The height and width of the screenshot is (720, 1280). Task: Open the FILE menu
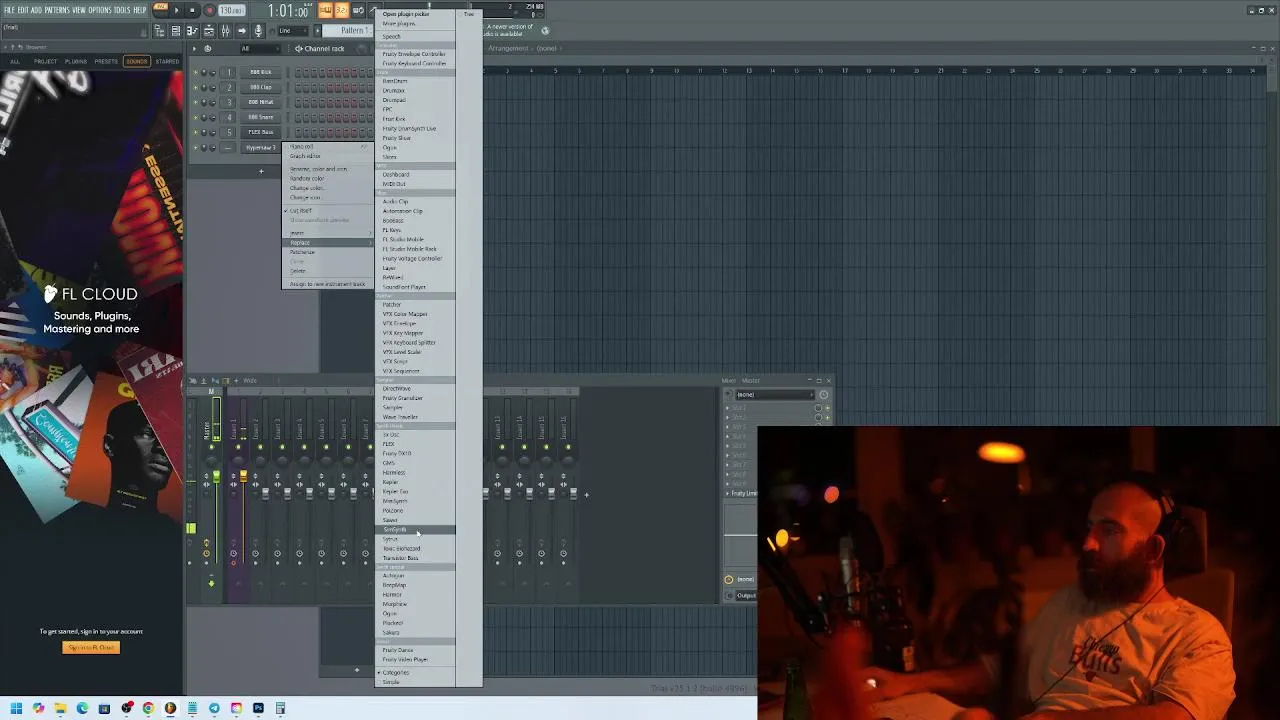tap(9, 10)
